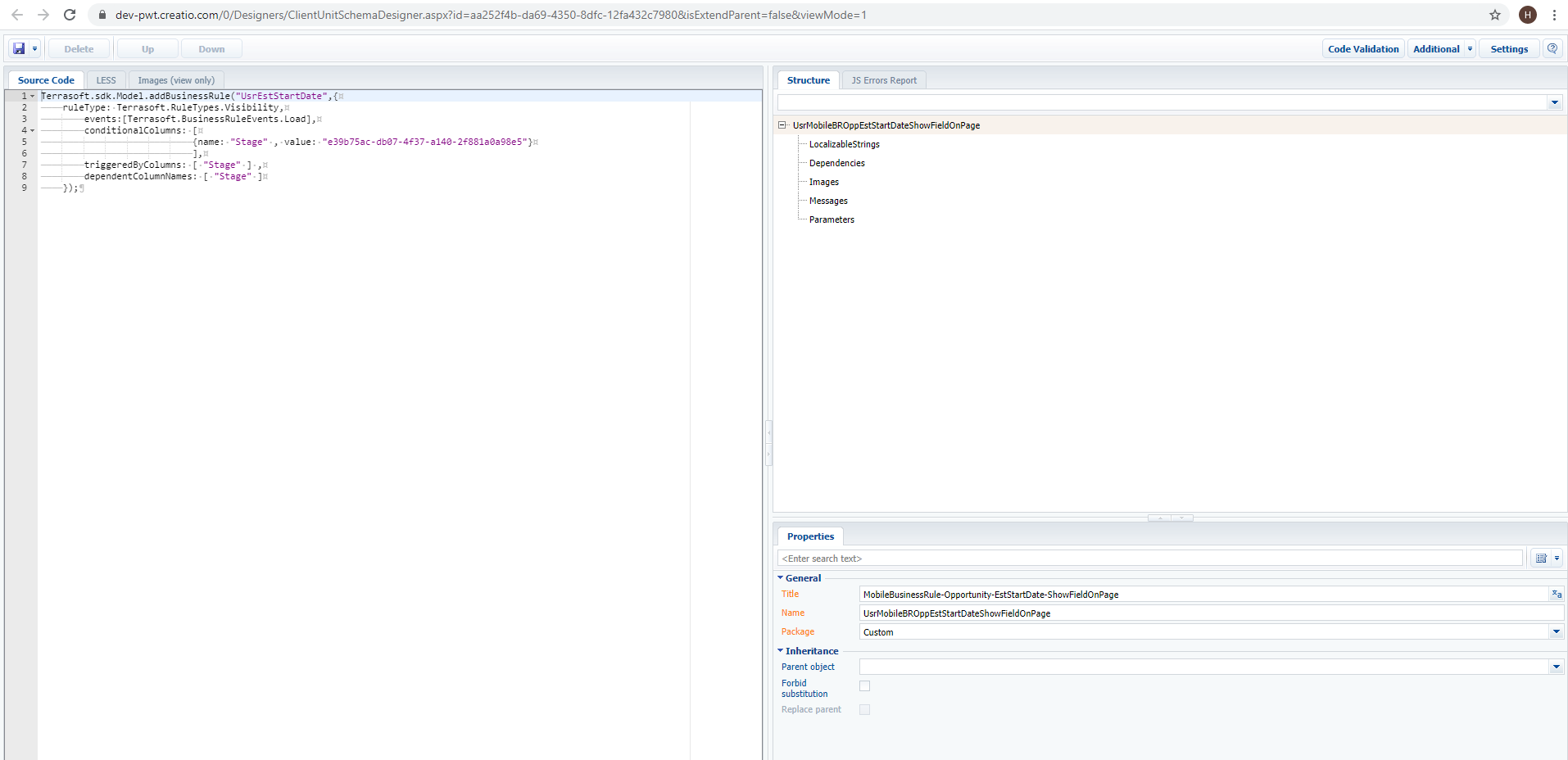1568x760 pixels.
Task: Click the Title localization icon
Action: click(1556, 595)
